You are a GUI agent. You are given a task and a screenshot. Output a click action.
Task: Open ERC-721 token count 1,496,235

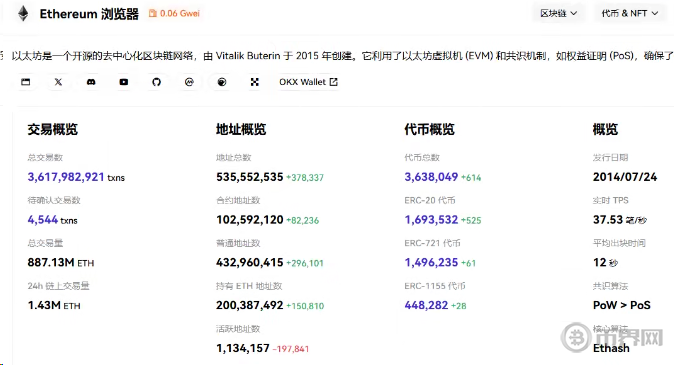point(431,262)
